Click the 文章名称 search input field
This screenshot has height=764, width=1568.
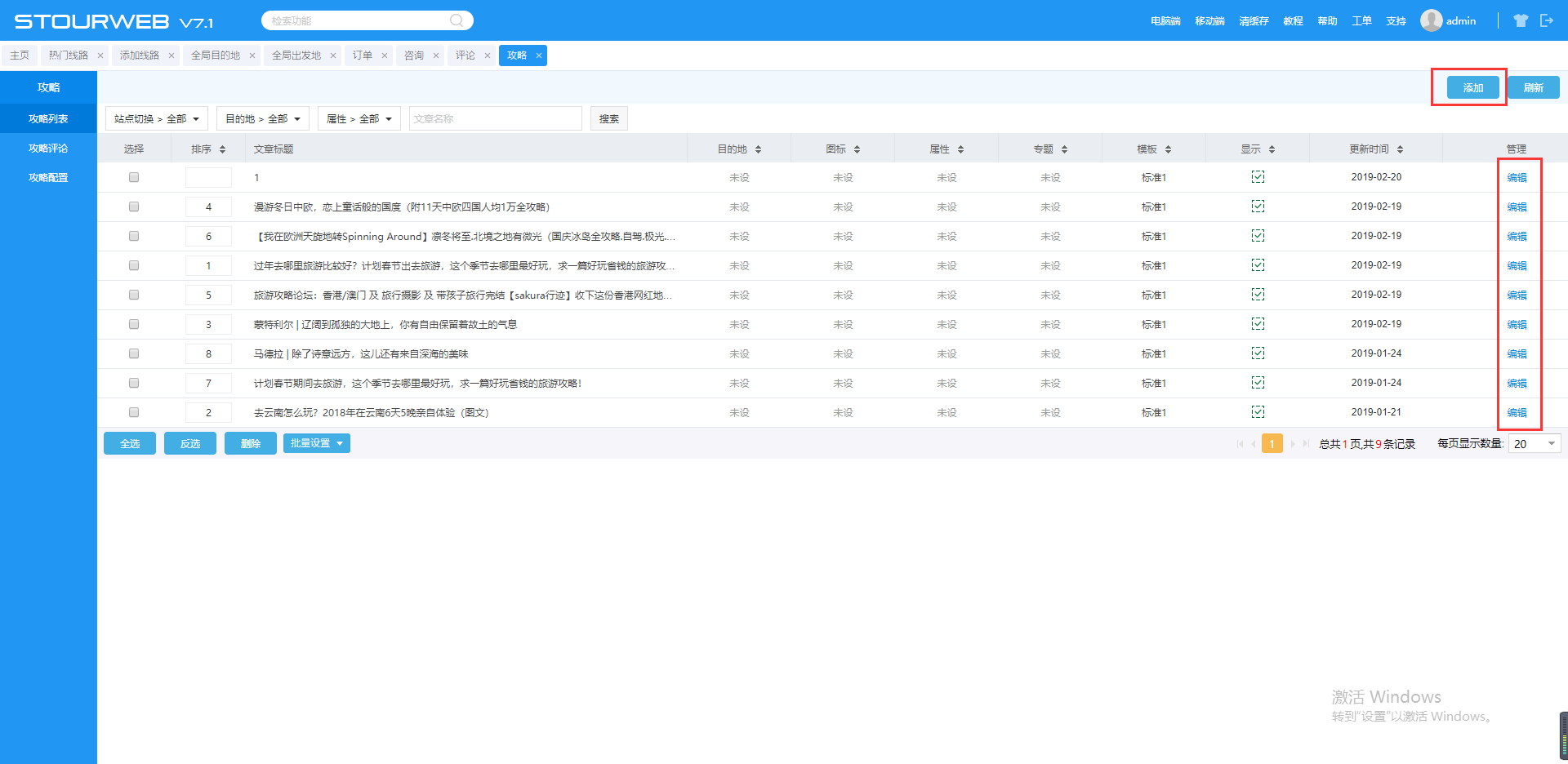tap(495, 119)
